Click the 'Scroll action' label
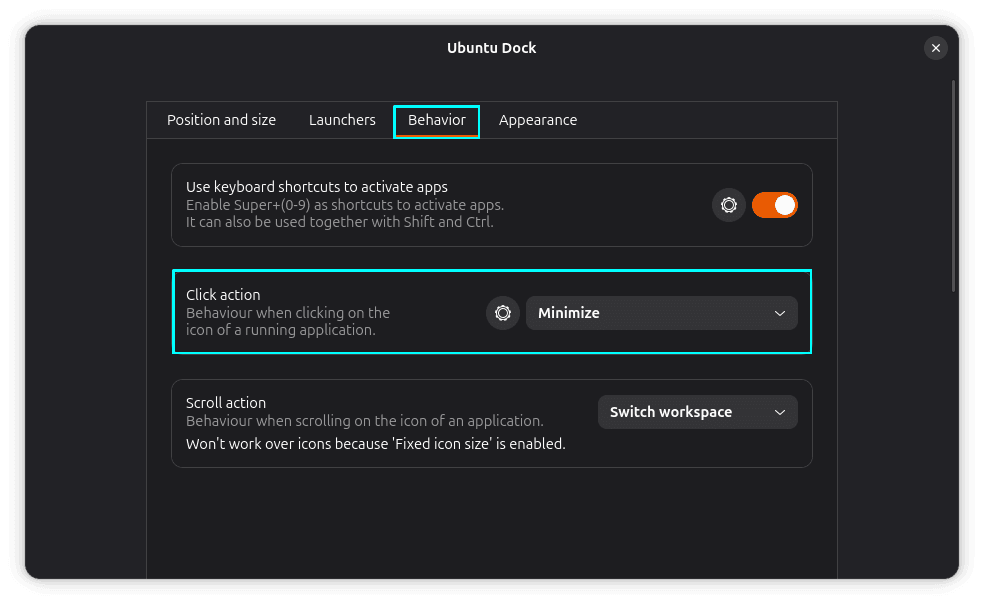 (226, 402)
